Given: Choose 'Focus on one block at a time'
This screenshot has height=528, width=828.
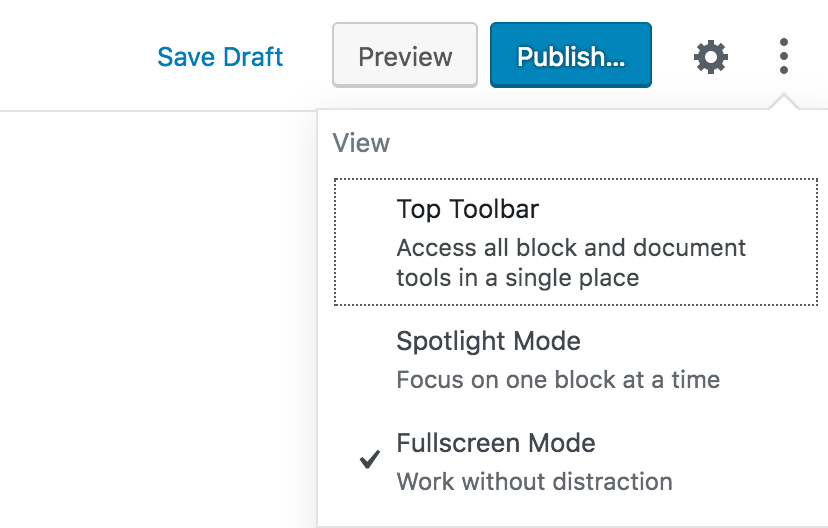Looking at the screenshot, I should point(558,380).
